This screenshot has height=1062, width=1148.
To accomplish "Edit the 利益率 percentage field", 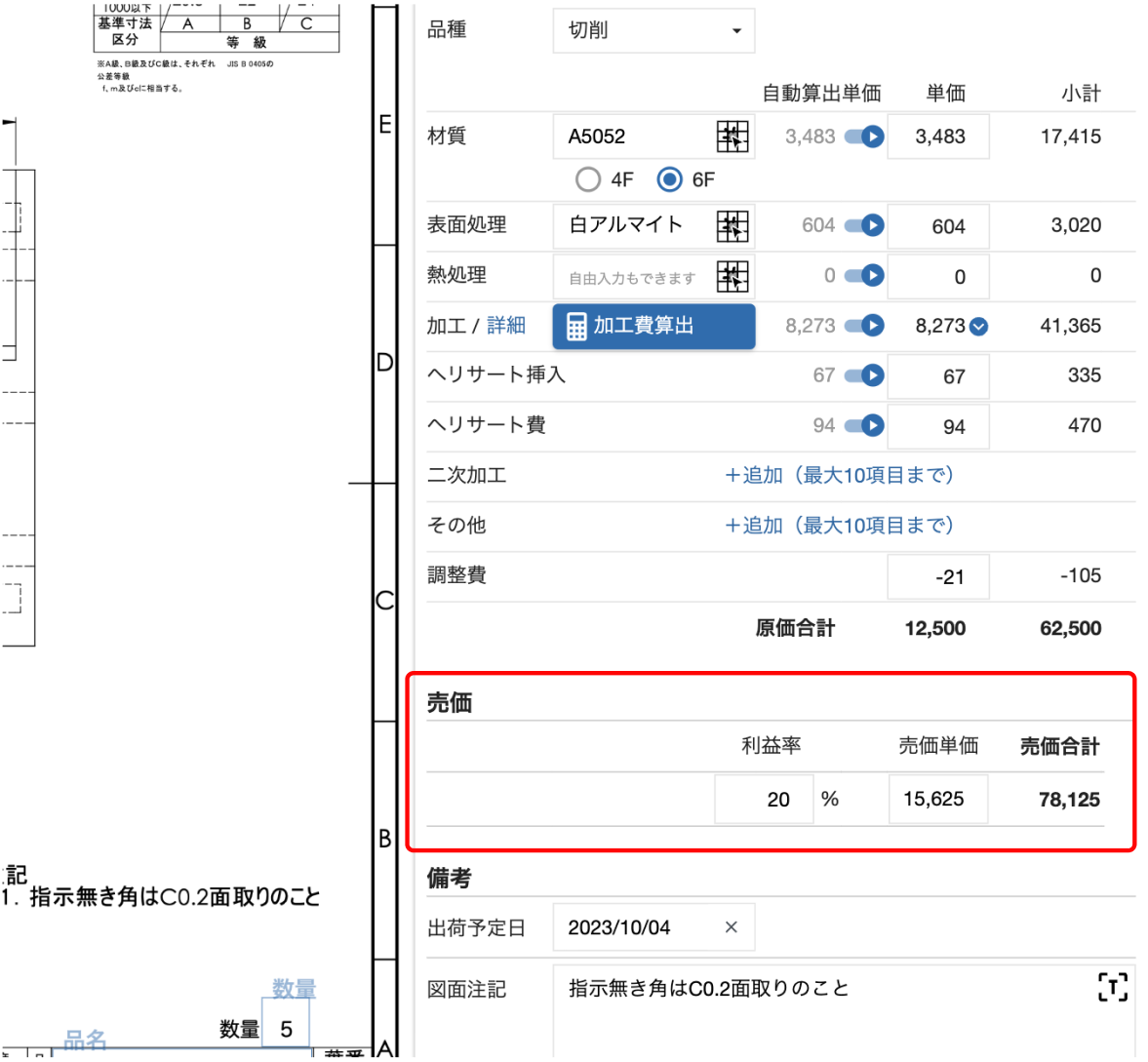I will coord(764,799).
